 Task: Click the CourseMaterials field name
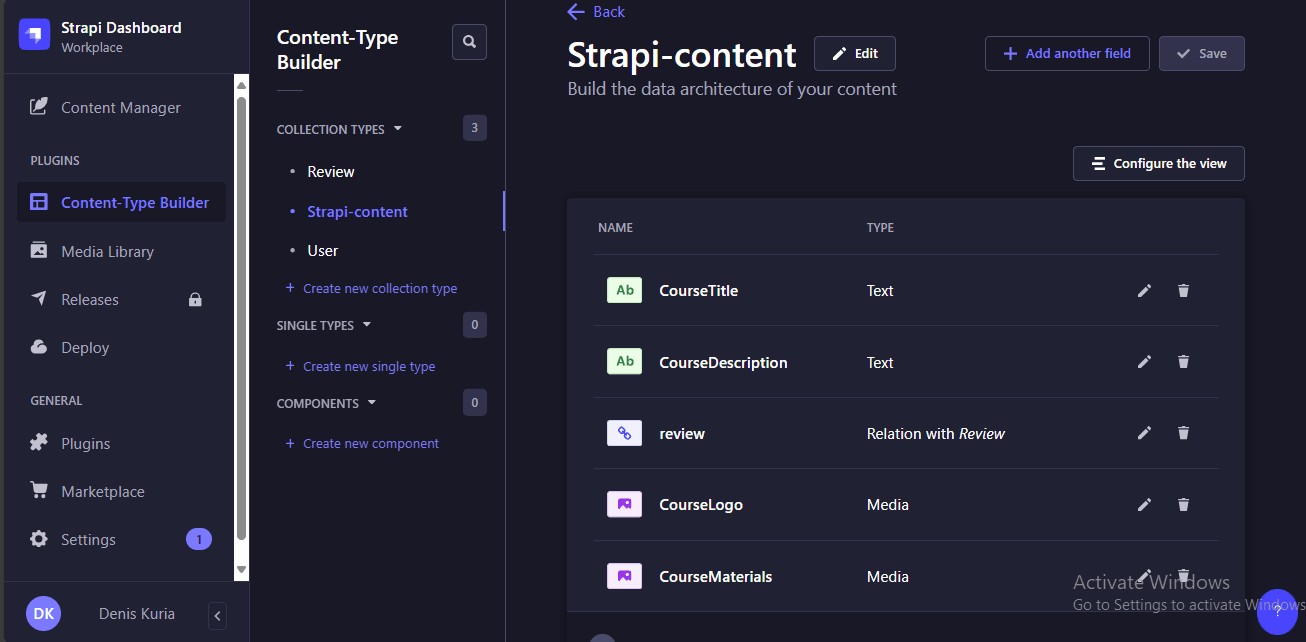[716, 577]
